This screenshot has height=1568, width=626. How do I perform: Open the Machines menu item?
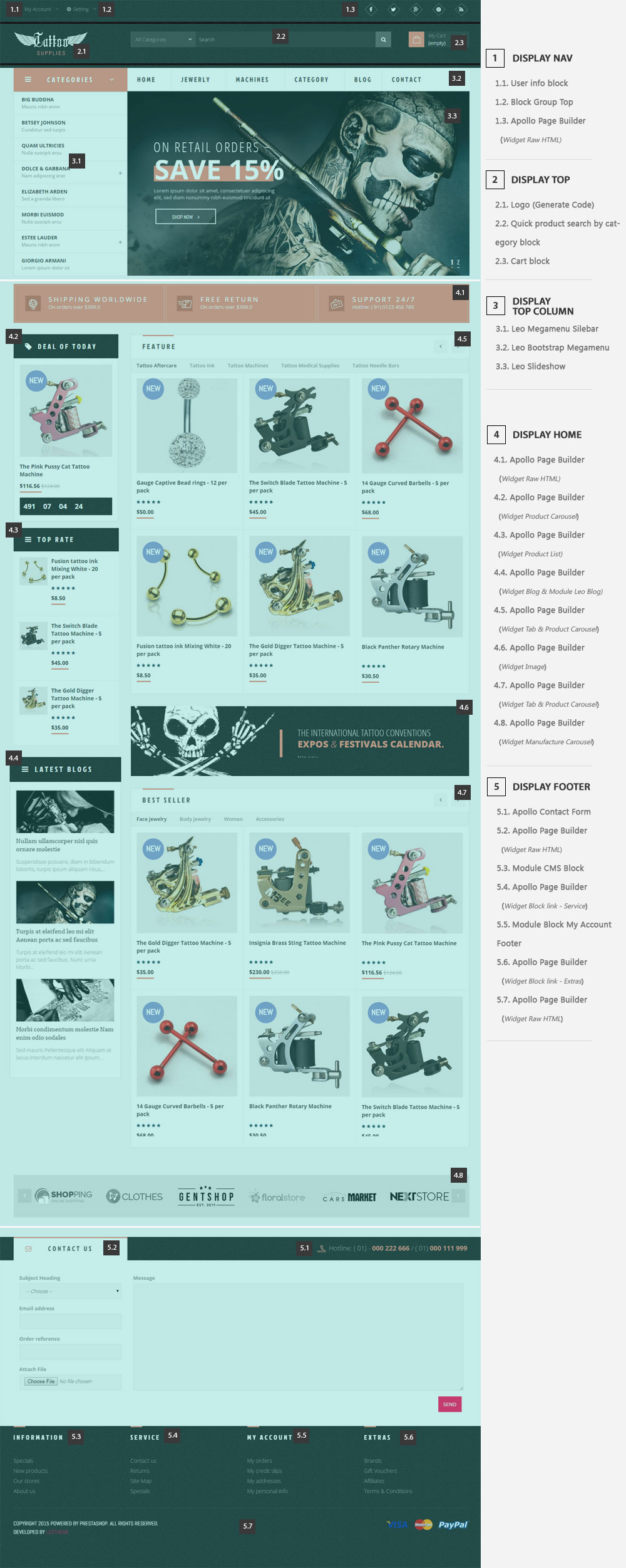coord(252,80)
